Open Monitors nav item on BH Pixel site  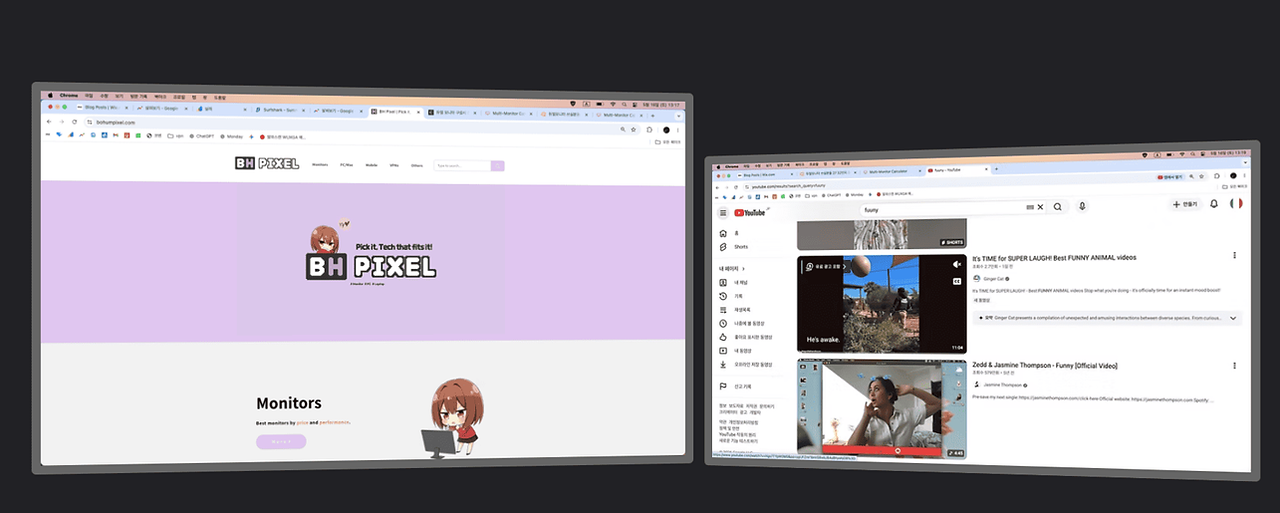(x=320, y=164)
